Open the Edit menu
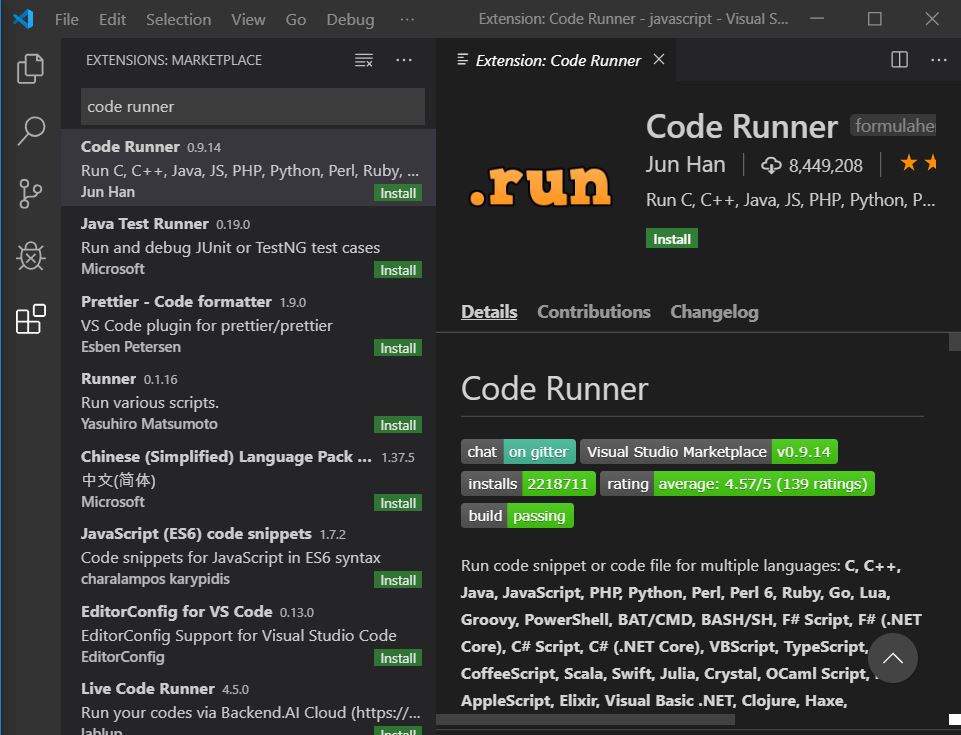 [x=112, y=20]
